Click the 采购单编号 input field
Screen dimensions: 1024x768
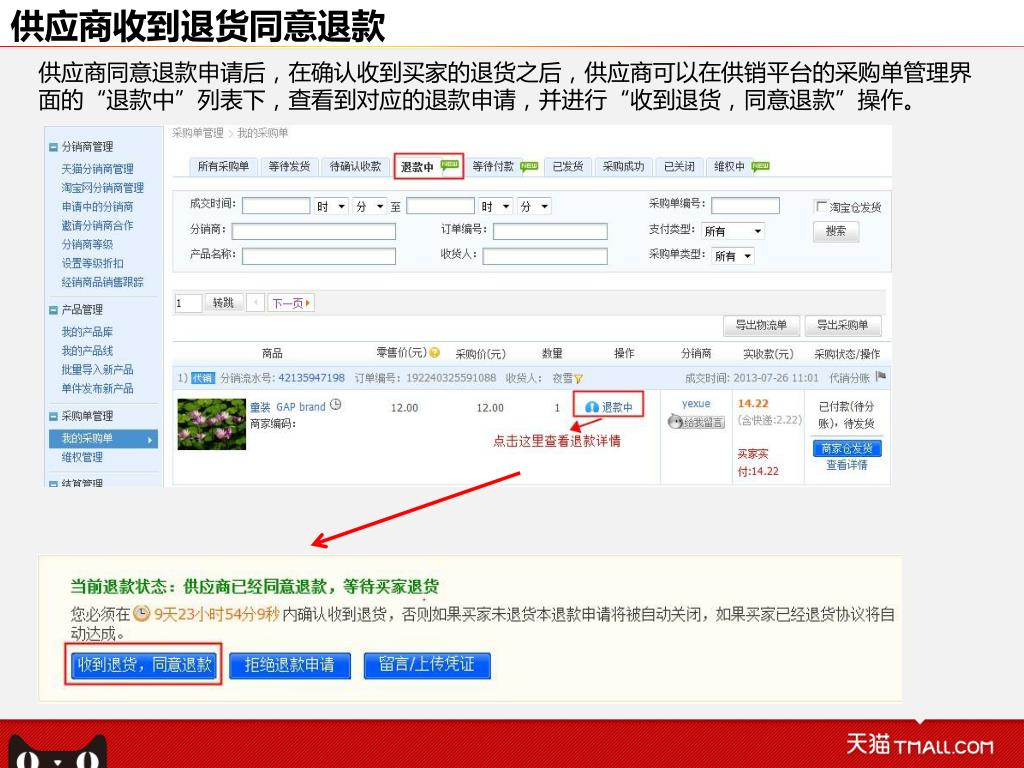[745, 206]
